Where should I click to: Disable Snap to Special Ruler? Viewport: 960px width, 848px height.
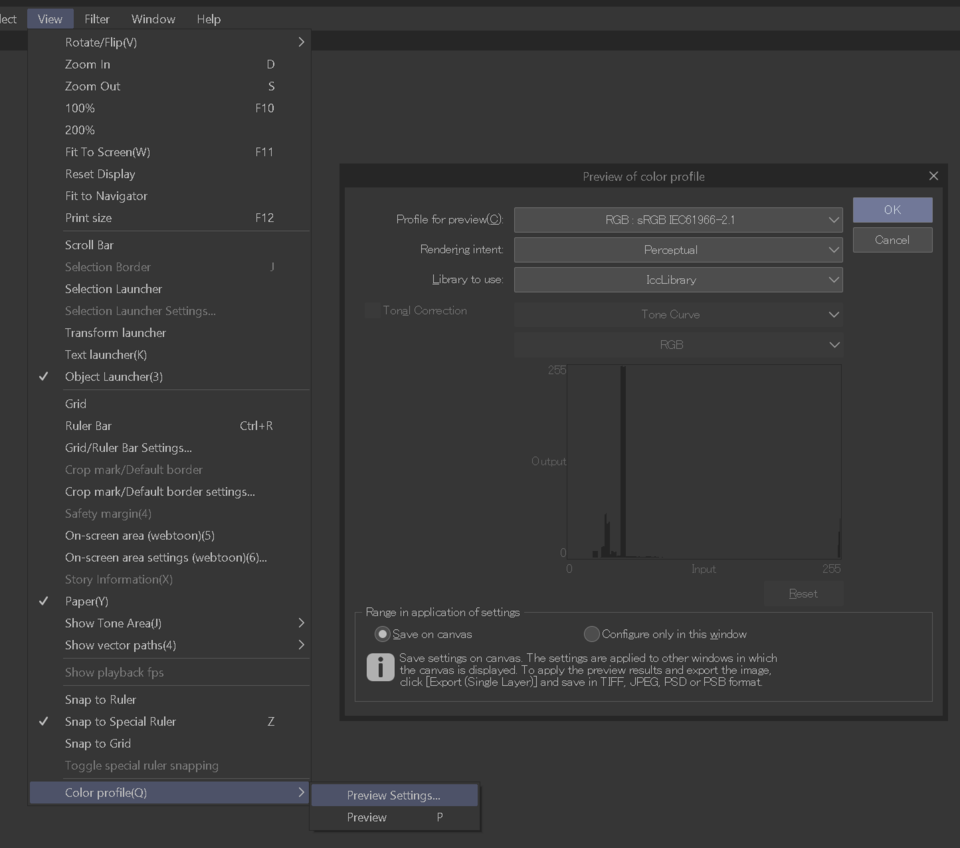point(120,722)
